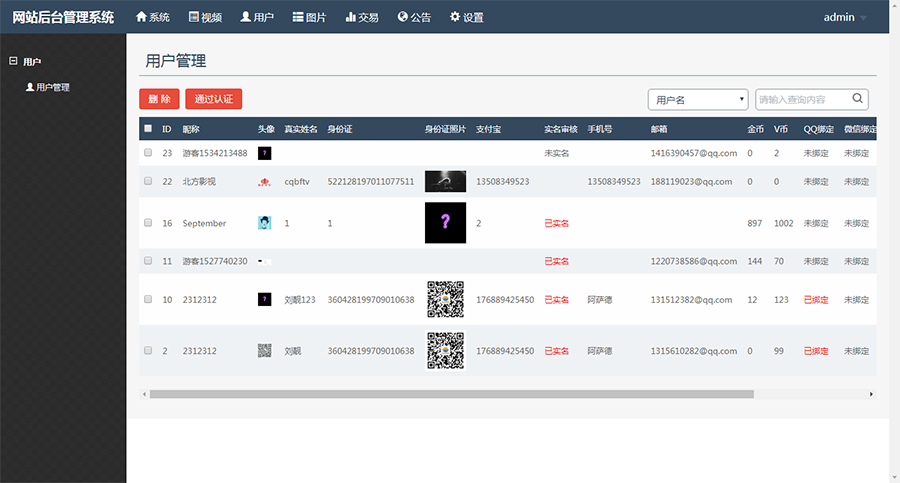Click the scrollbar left arrow

pos(145,394)
